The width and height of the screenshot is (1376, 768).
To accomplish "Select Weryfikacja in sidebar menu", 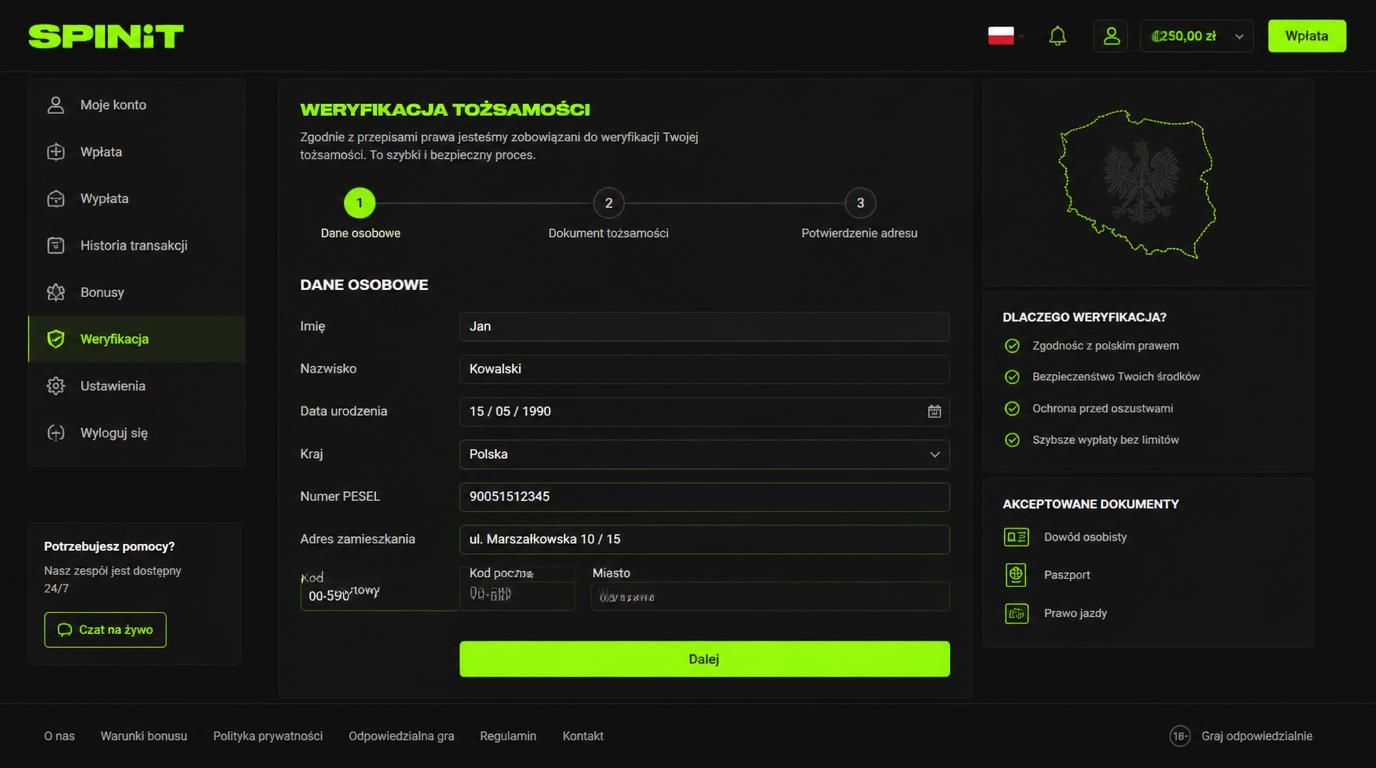I will click(x=137, y=339).
